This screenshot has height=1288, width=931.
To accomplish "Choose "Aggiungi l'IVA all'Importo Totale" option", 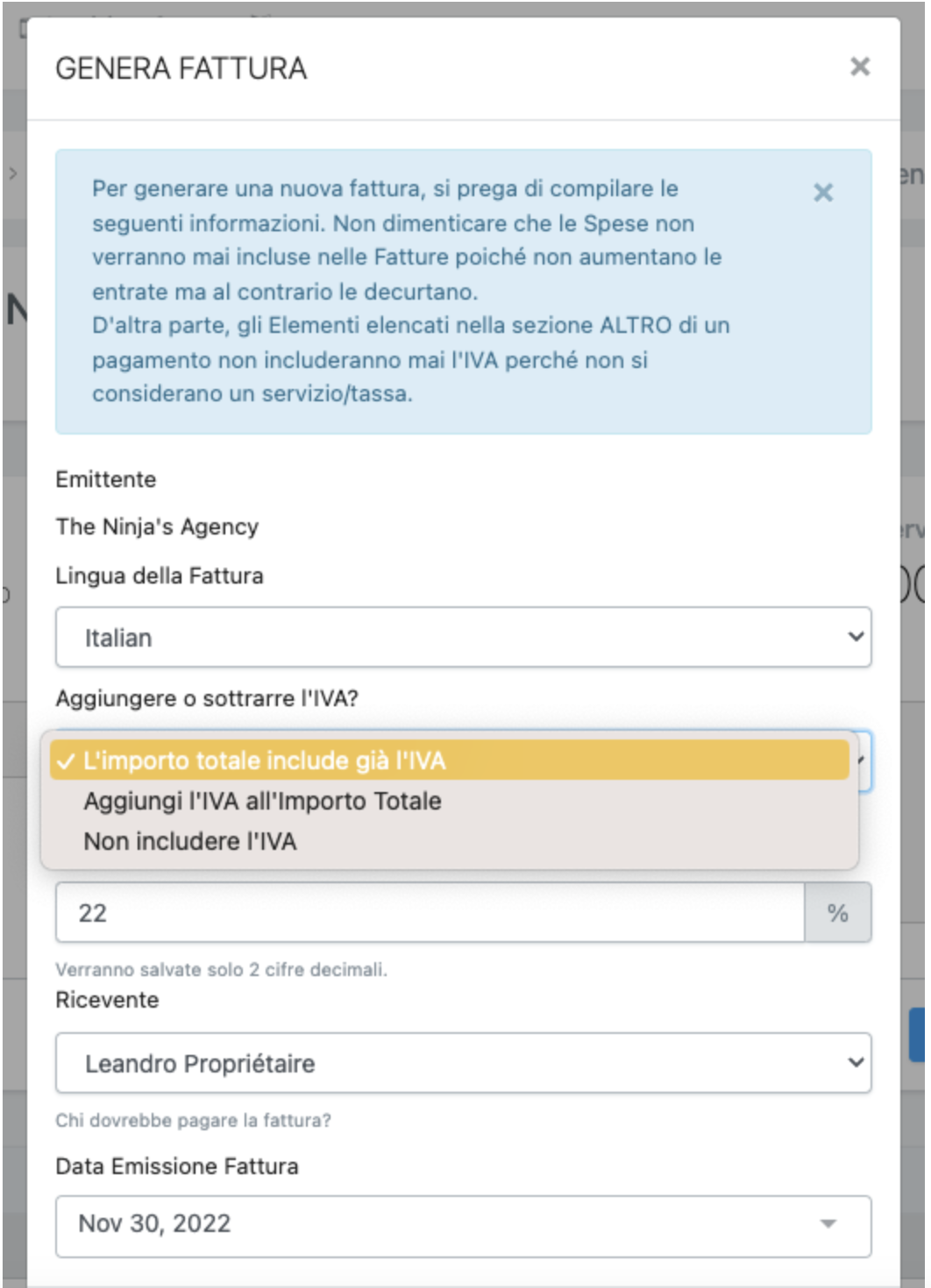I will point(262,801).
